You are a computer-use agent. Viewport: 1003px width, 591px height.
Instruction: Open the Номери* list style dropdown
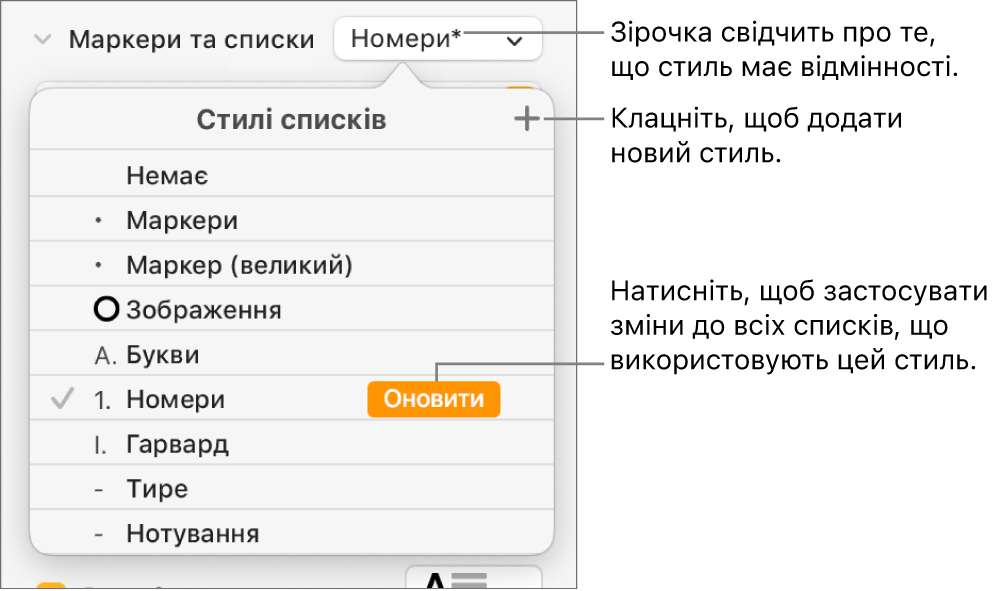click(438, 40)
